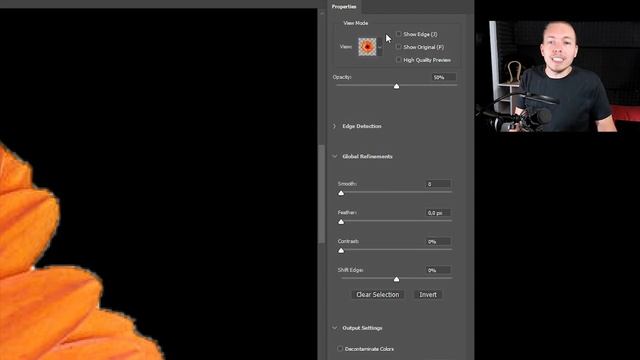Image resolution: width=640 pixels, height=360 pixels.
Task: Click the Opacity value field
Action: point(444,77)
